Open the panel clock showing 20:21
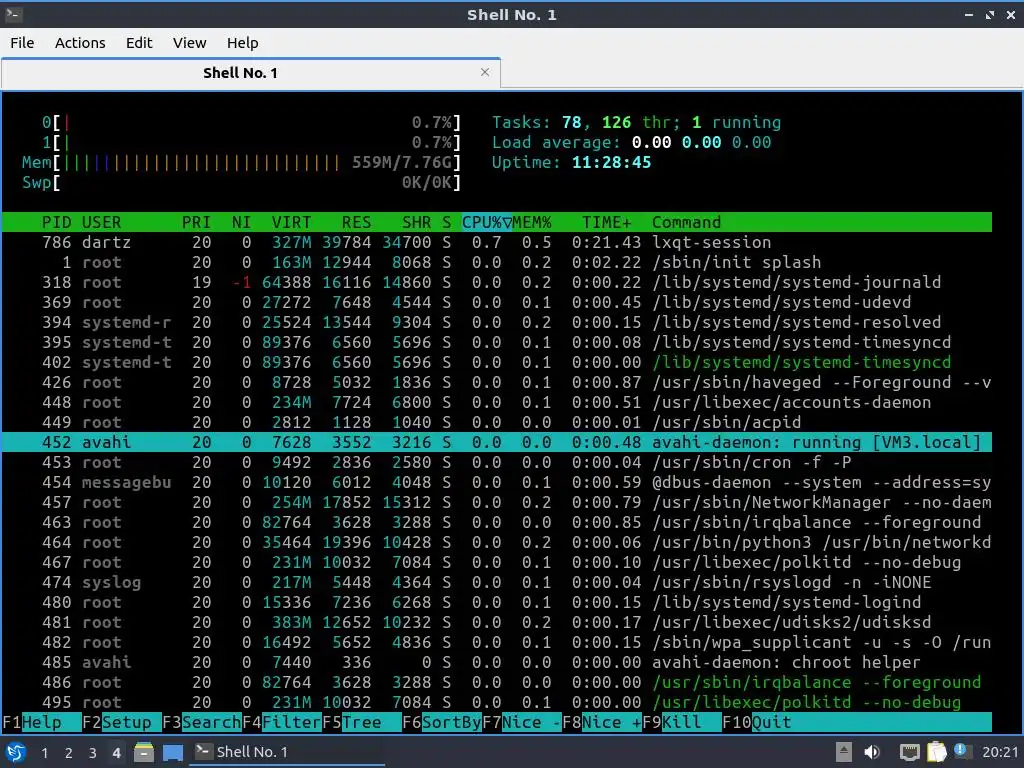 [x=1000, y=752]
